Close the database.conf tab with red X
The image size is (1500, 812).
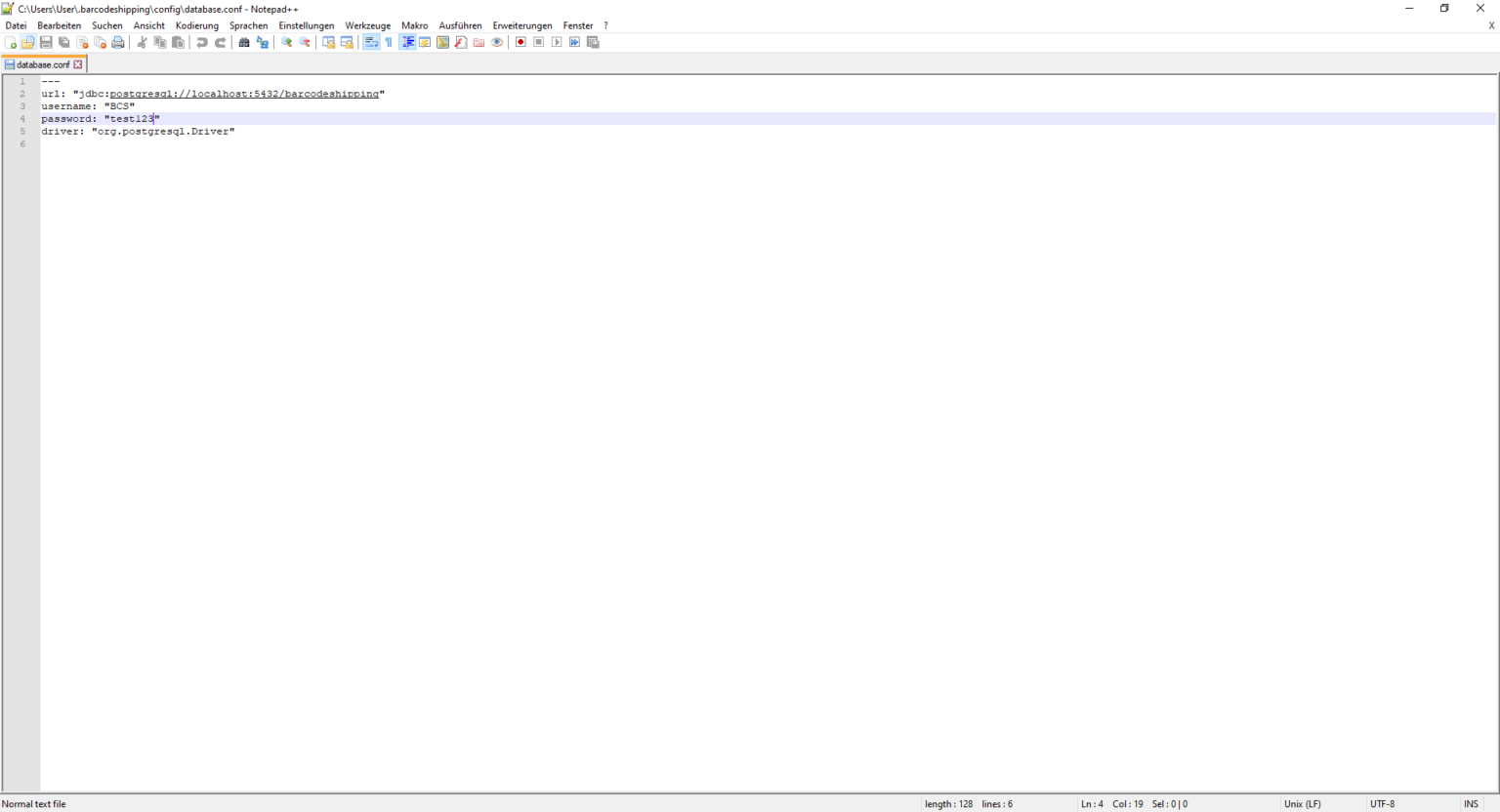(78, 64)
